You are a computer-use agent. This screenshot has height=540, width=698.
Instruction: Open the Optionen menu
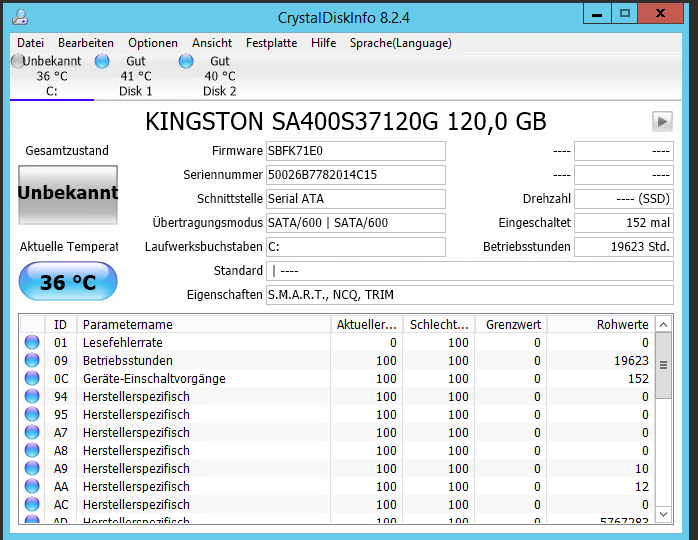click(153, 43)
